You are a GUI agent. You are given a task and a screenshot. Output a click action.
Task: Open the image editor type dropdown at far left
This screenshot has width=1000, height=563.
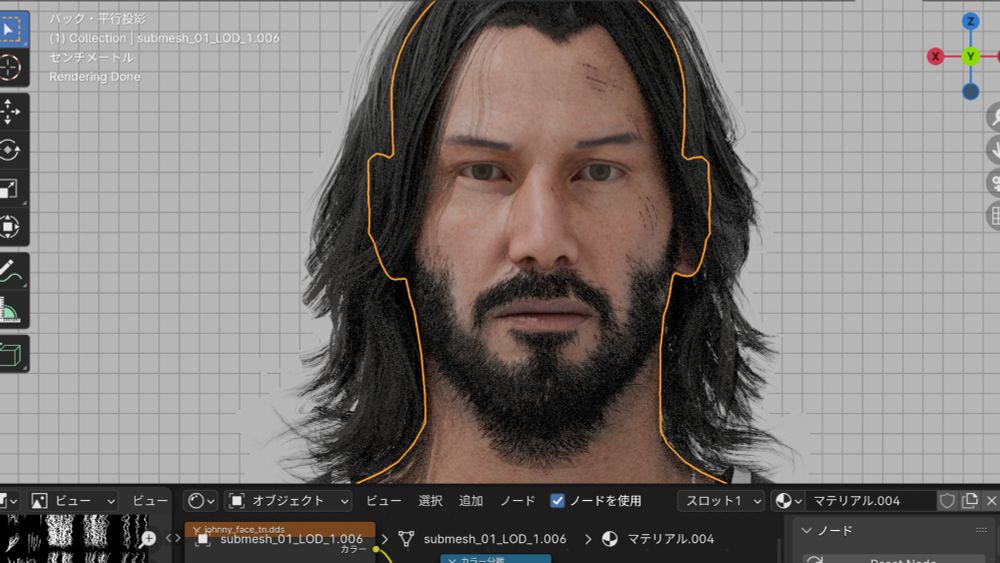pyautogui.click(x=8, y=501)
